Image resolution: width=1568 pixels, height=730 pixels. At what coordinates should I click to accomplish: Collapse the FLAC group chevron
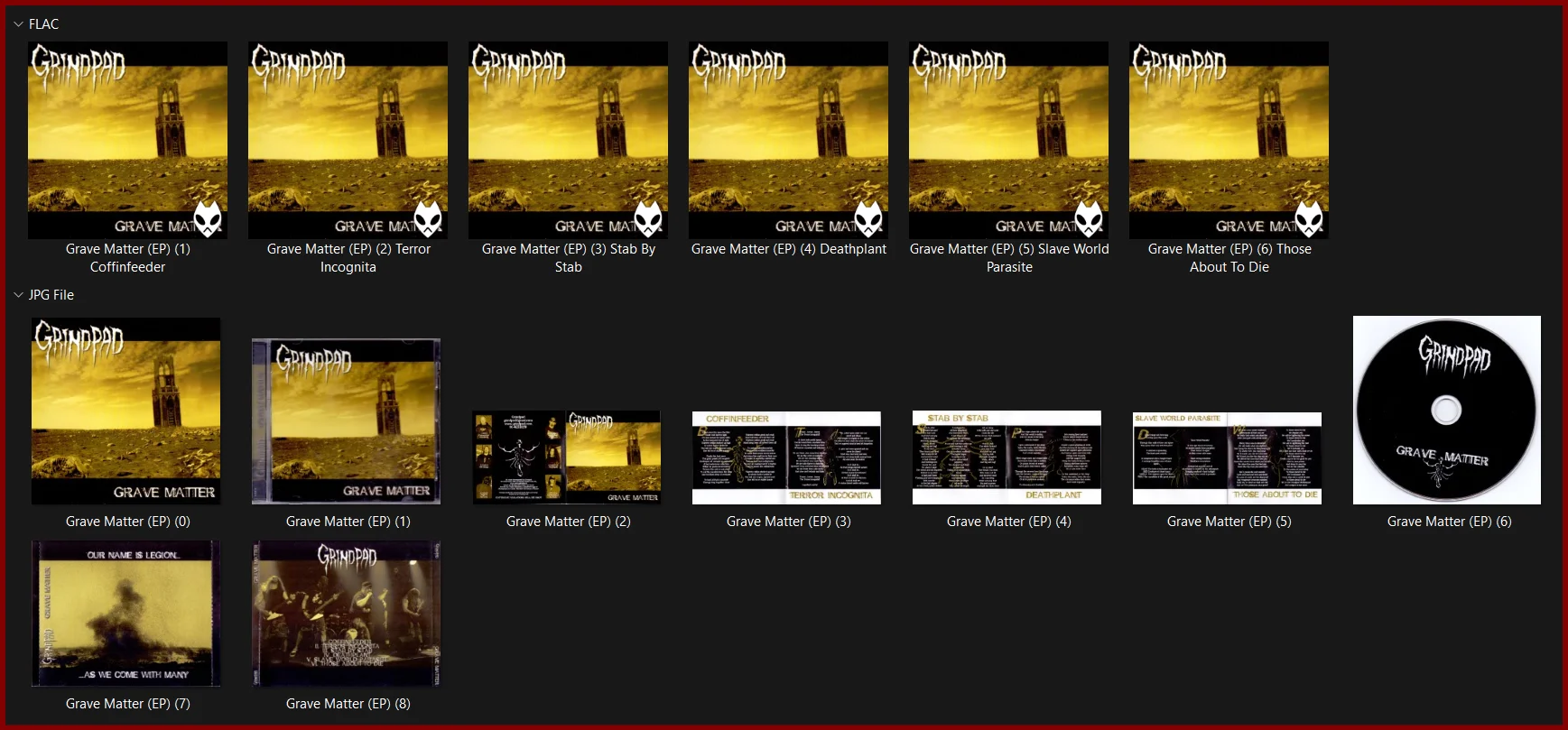pyautogui.click(x=18, y=24)
